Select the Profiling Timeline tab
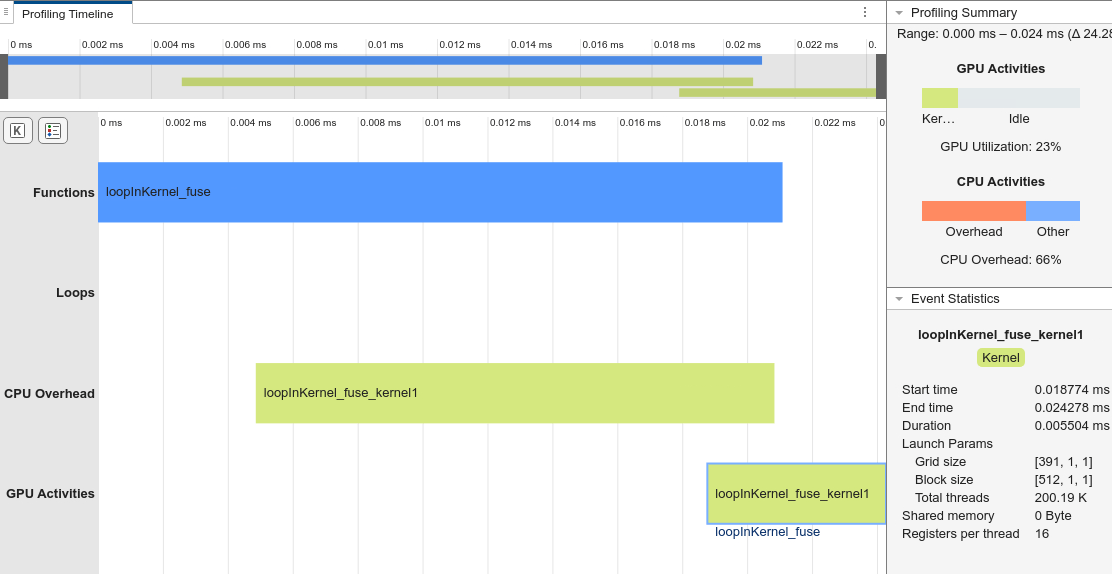The height and width of the screenshot is (574, 1112). pyautogui.click(x=67, y=14)
